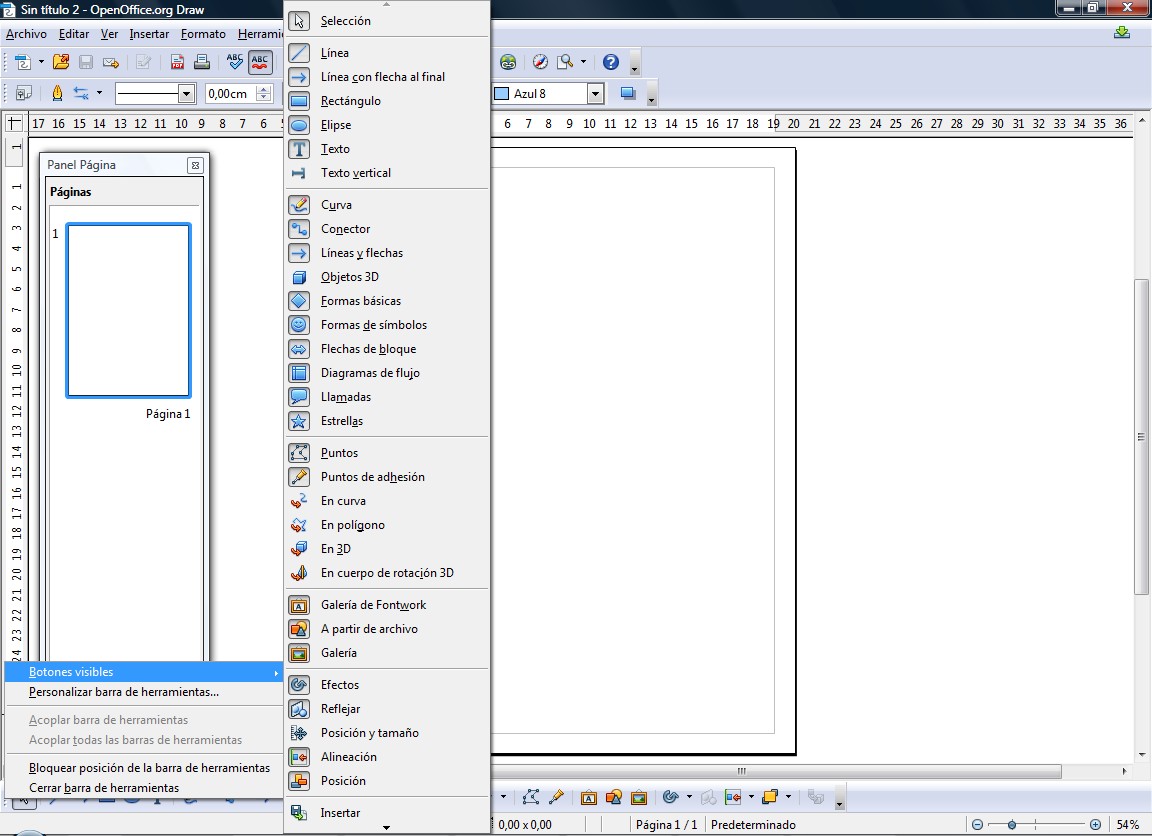
Task: Click the Posición y tamaño icon
Action: [x=299, y=733]
